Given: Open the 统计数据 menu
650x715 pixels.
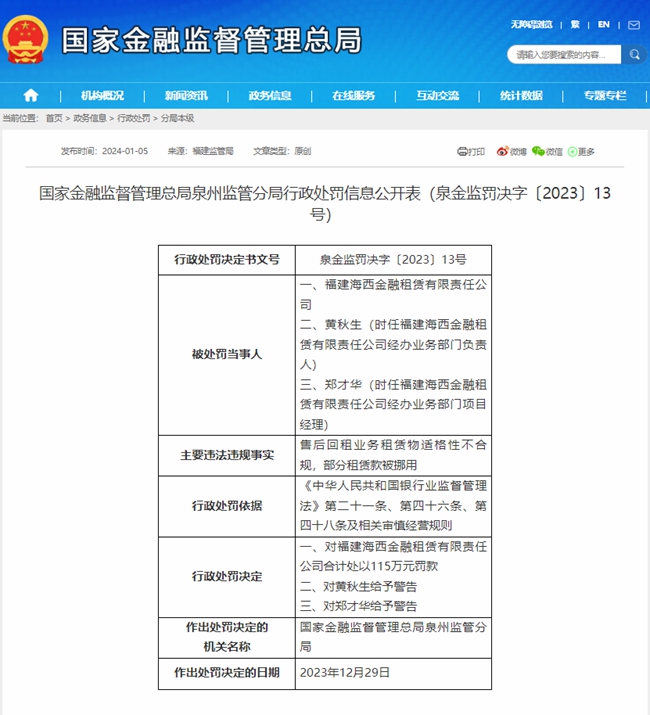Looking at the screenshot, I should pos(521,95).
